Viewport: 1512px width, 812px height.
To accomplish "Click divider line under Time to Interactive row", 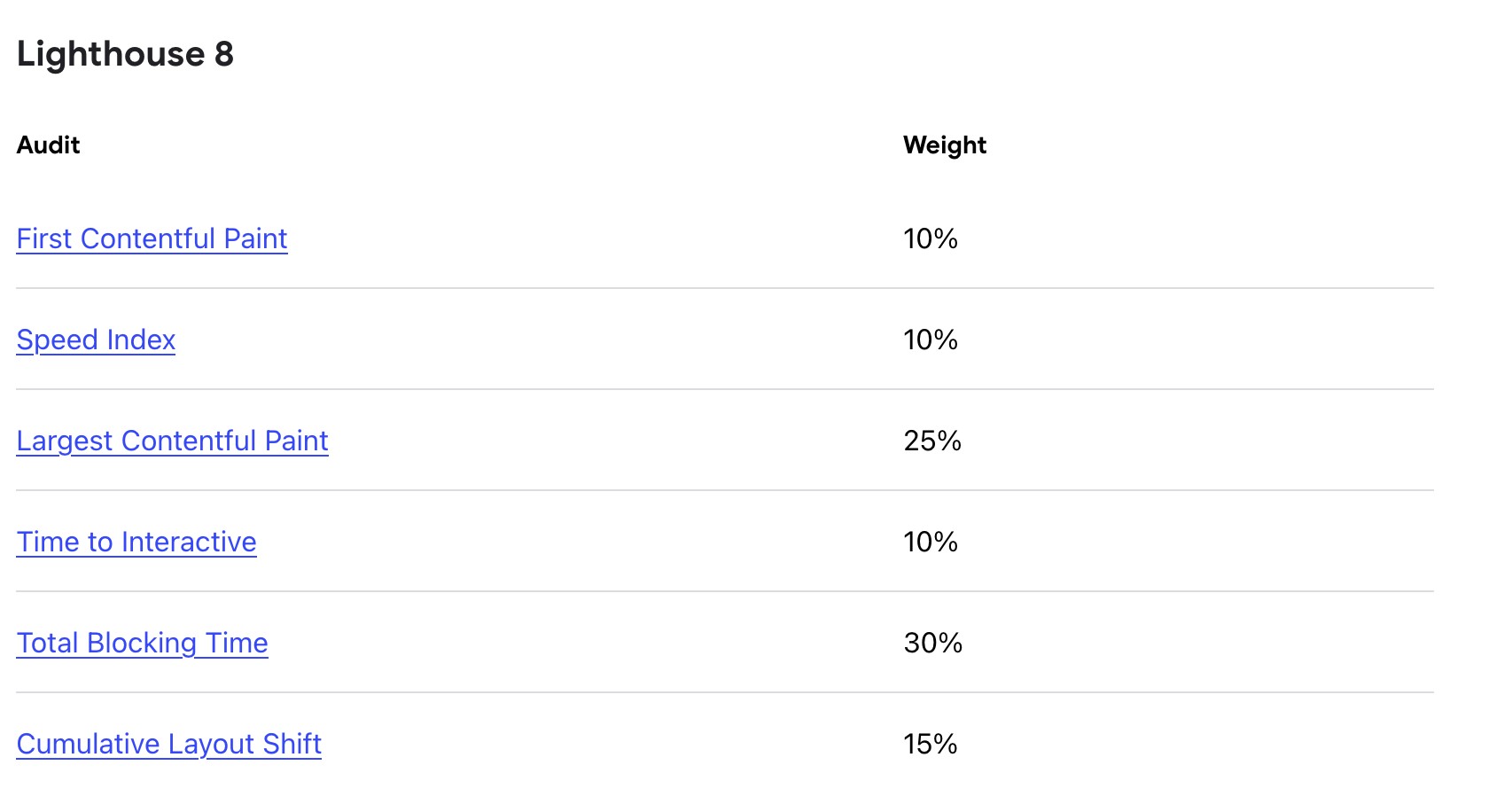I will point(725,591).
